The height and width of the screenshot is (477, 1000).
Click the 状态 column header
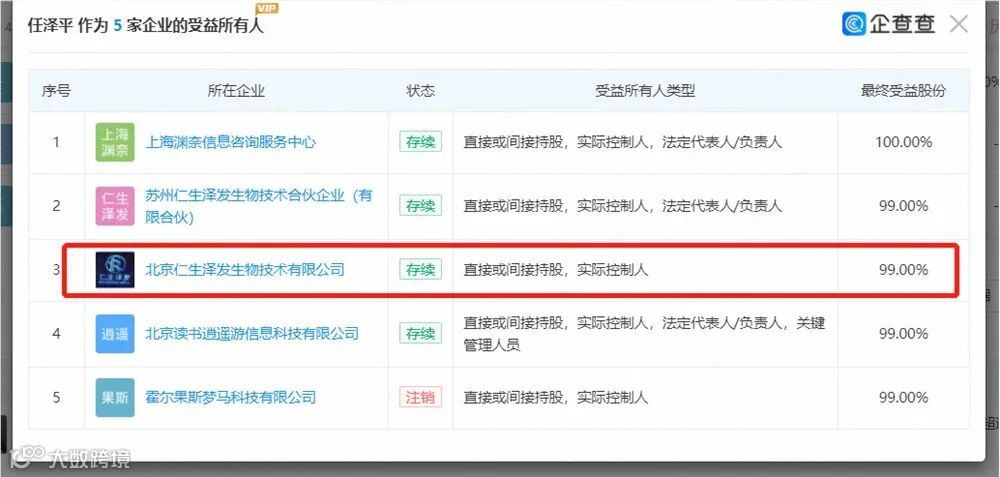point(421,91)
